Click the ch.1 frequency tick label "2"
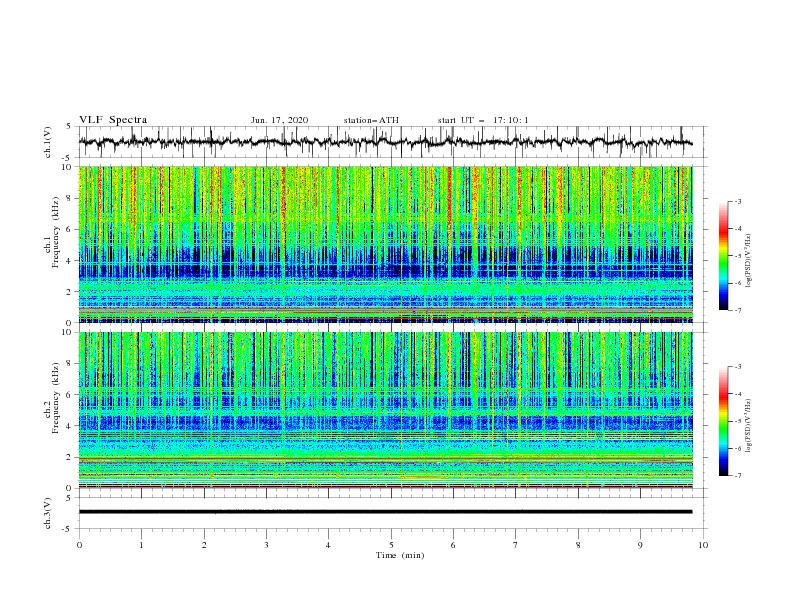This screenshot has height=612, width=792. (x=70, y=291)
